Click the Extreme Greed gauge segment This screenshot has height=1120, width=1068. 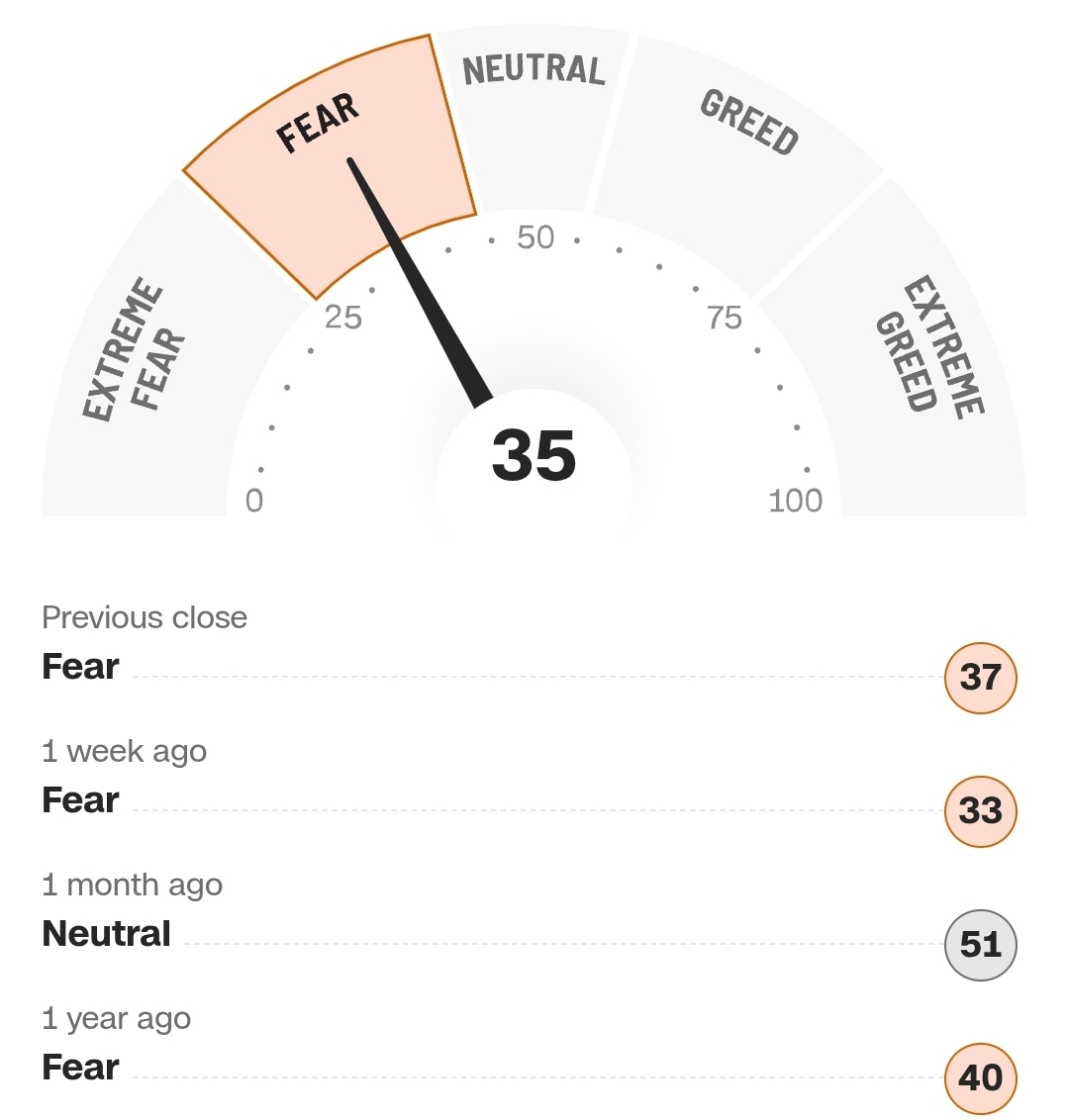point(930,351)
